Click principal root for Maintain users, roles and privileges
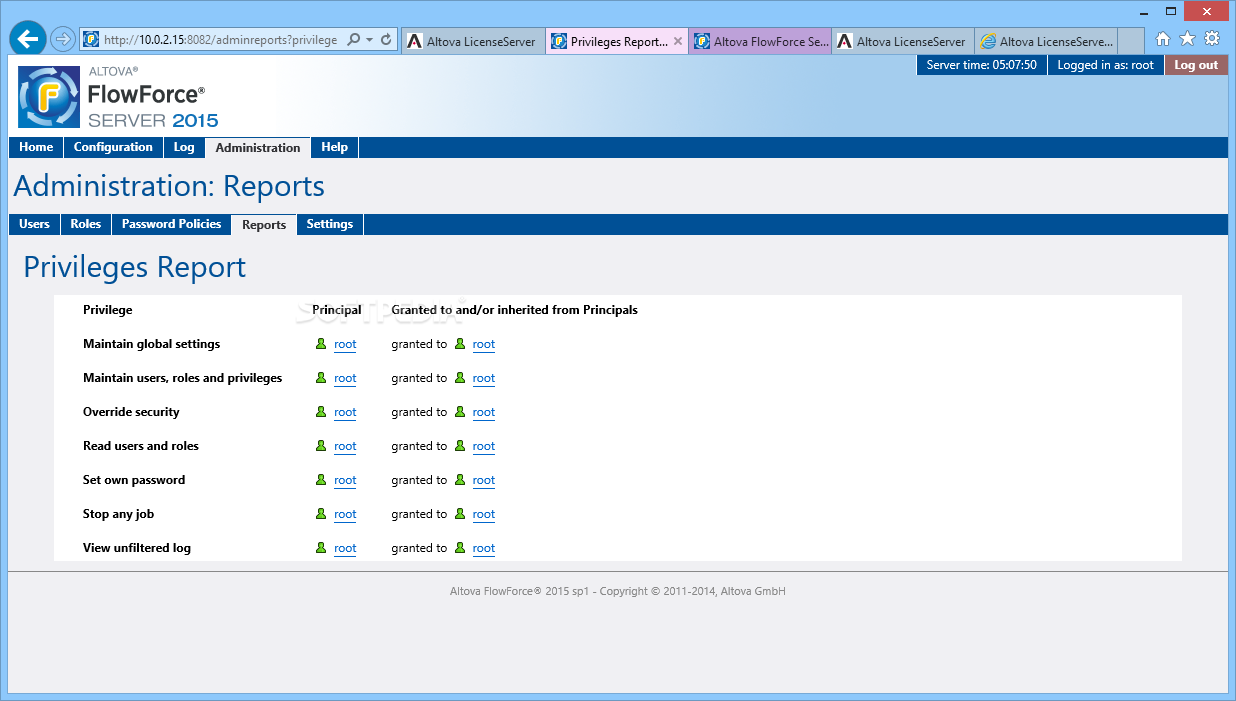 (345, 378)
